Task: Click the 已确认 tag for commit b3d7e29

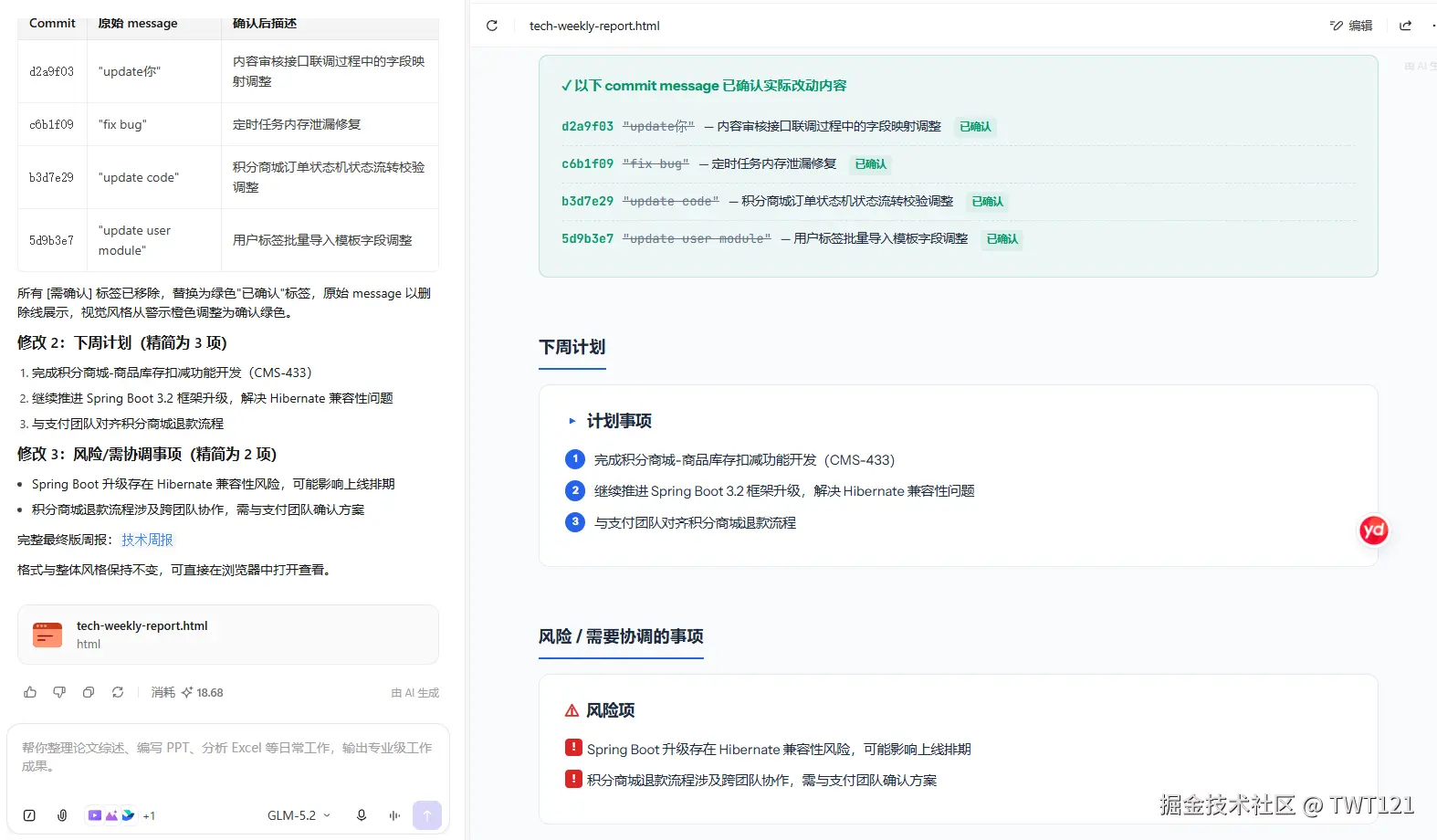Action: click(987, 202)
